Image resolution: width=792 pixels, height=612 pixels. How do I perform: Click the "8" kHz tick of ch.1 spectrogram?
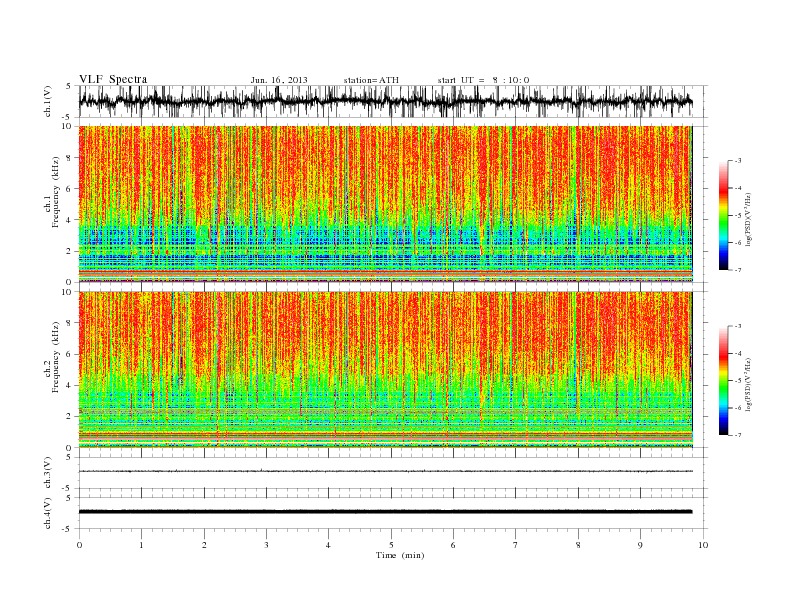point(70,158)
